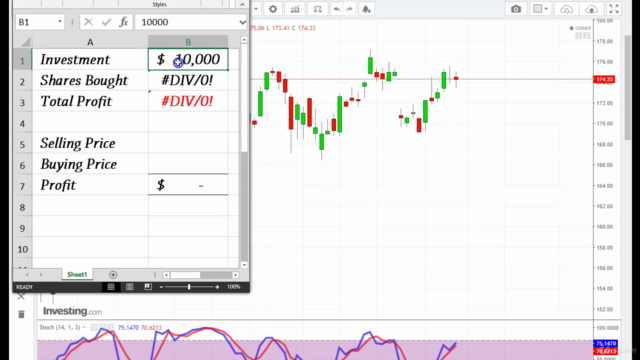Click Investing.com logo on chart

click(x=72, y=311)
